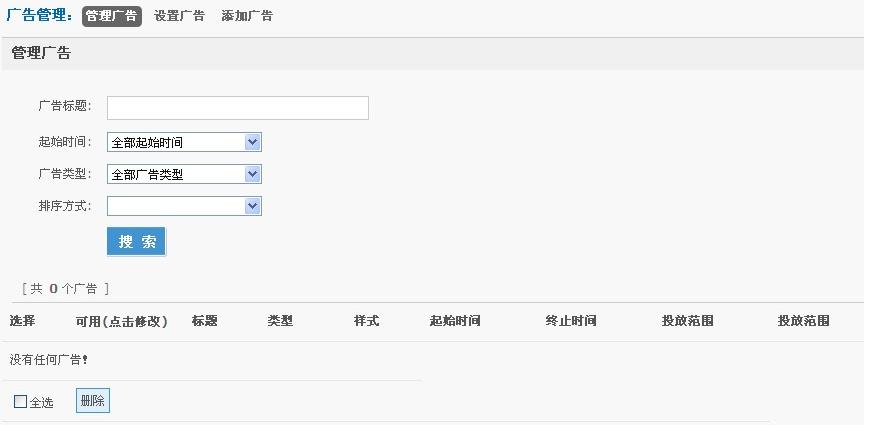Click the 共 0 个广告 count text
Image resolution: width=869 pixels, height=425 pixels.
[x=65, y=289]
